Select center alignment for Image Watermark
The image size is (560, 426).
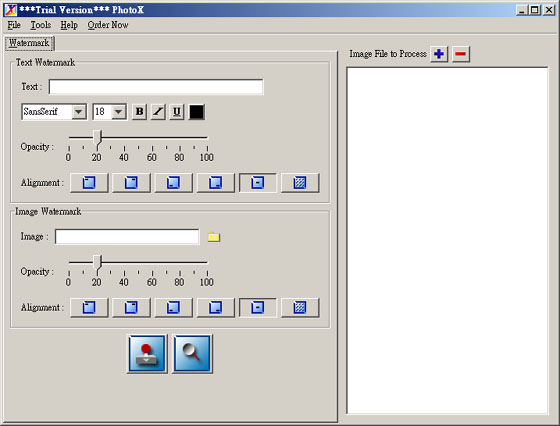click(258, 307)
